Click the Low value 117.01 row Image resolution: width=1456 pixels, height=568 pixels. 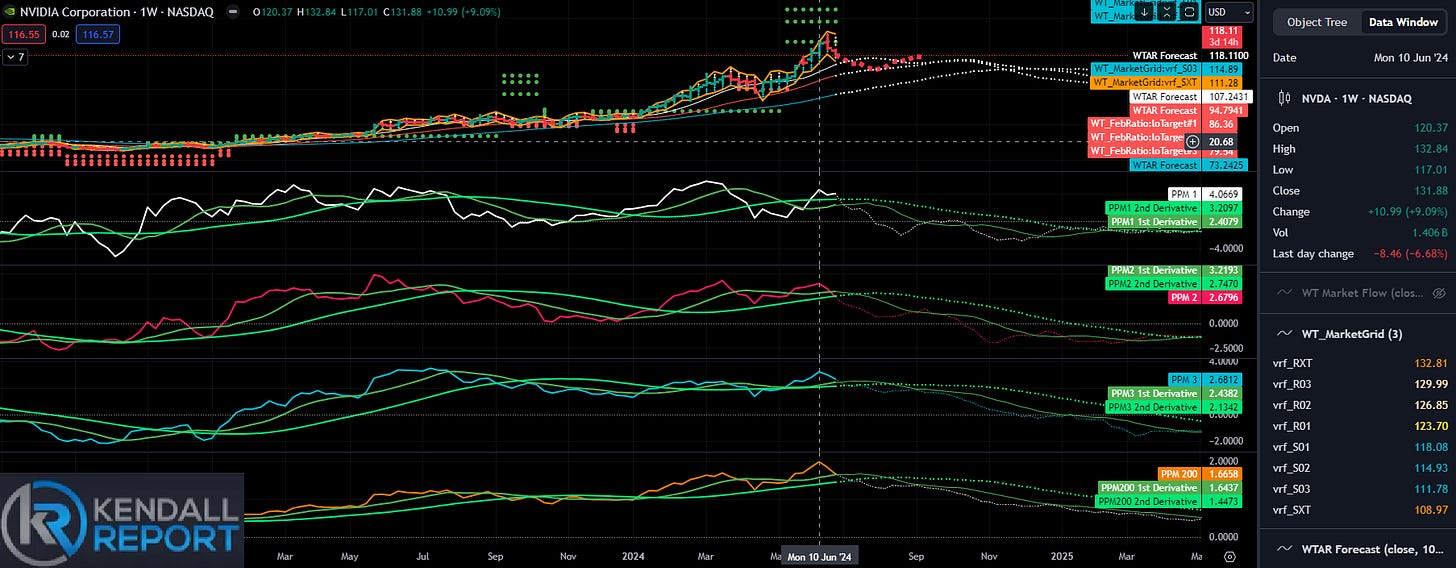1359,170
